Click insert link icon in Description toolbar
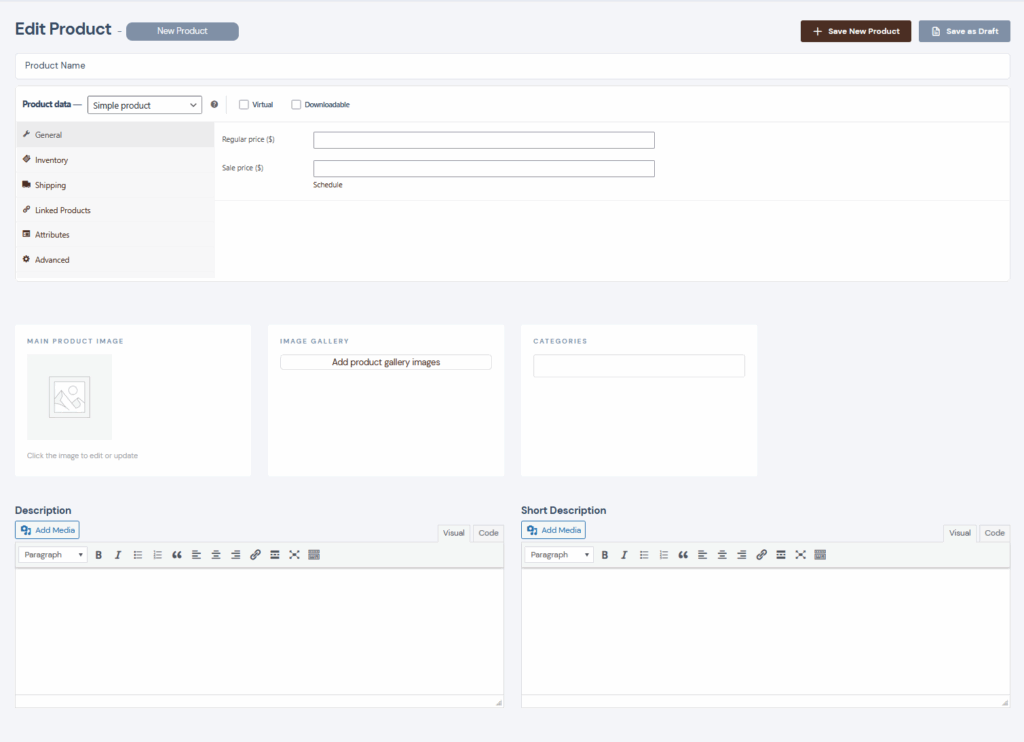Image resolution: width=1024 pixels, height=742 pixels. [255, 555]
